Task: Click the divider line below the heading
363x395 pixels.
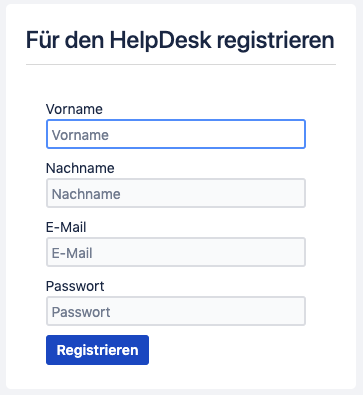Action: [x=181, y=64]
